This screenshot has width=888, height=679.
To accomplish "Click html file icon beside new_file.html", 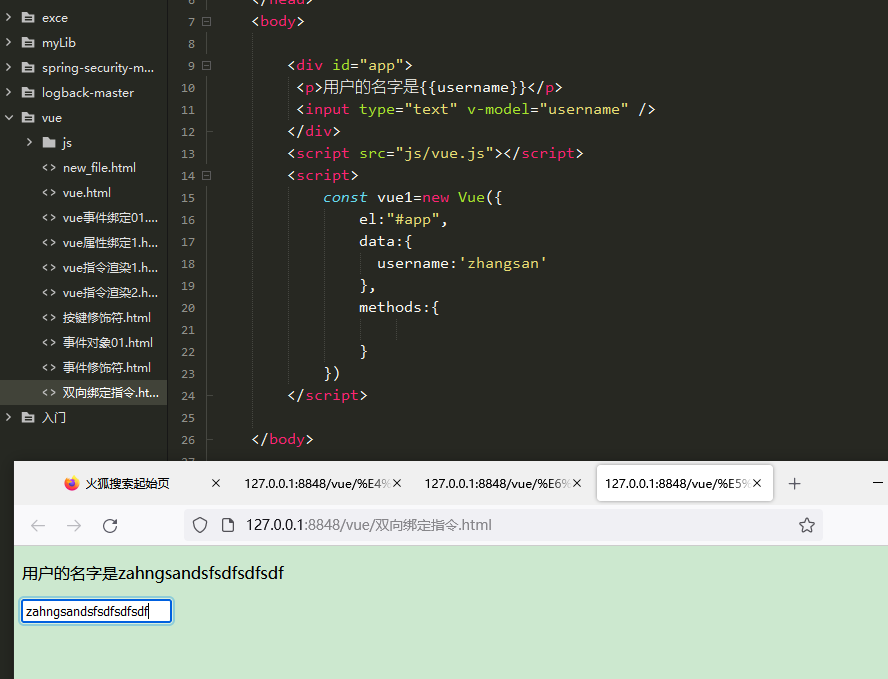I will pyautogui.click(x=49, y=168).
